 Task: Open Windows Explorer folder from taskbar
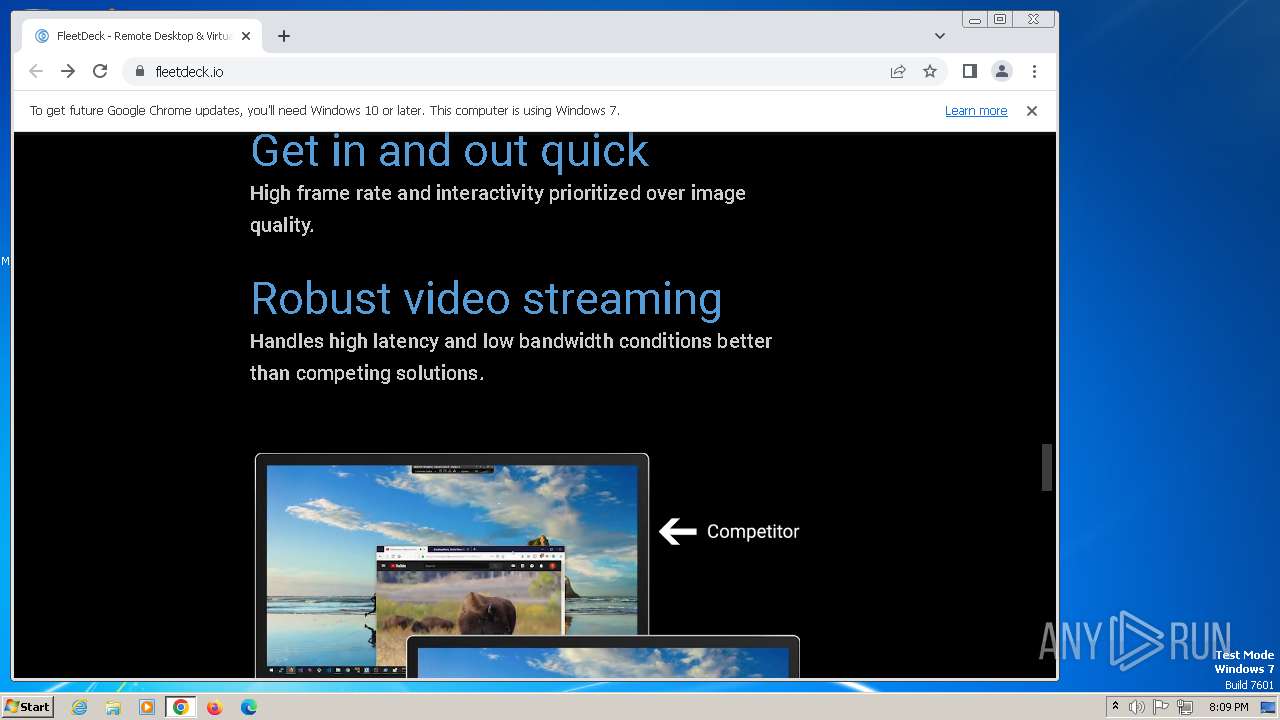point(113,707)
